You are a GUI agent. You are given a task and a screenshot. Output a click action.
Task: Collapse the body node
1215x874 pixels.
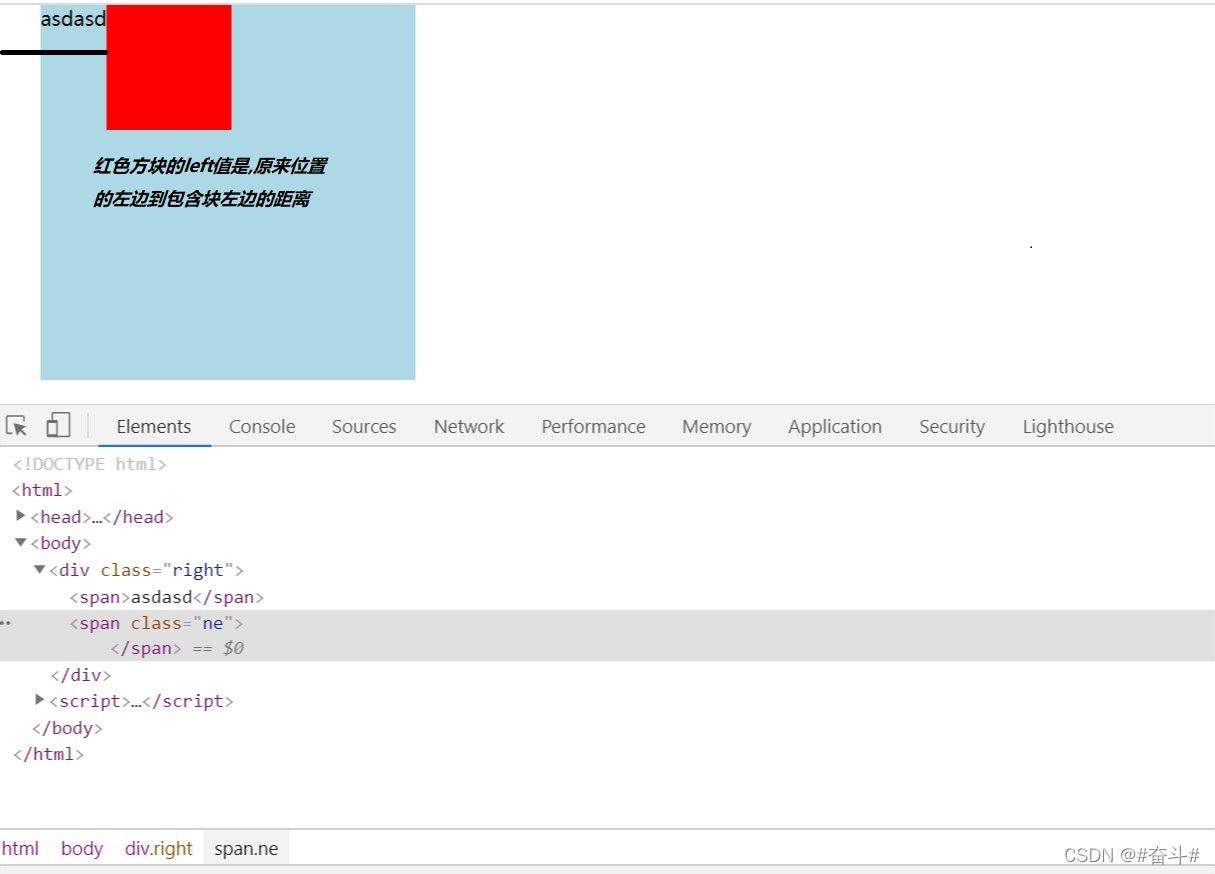tap(21, 543)
